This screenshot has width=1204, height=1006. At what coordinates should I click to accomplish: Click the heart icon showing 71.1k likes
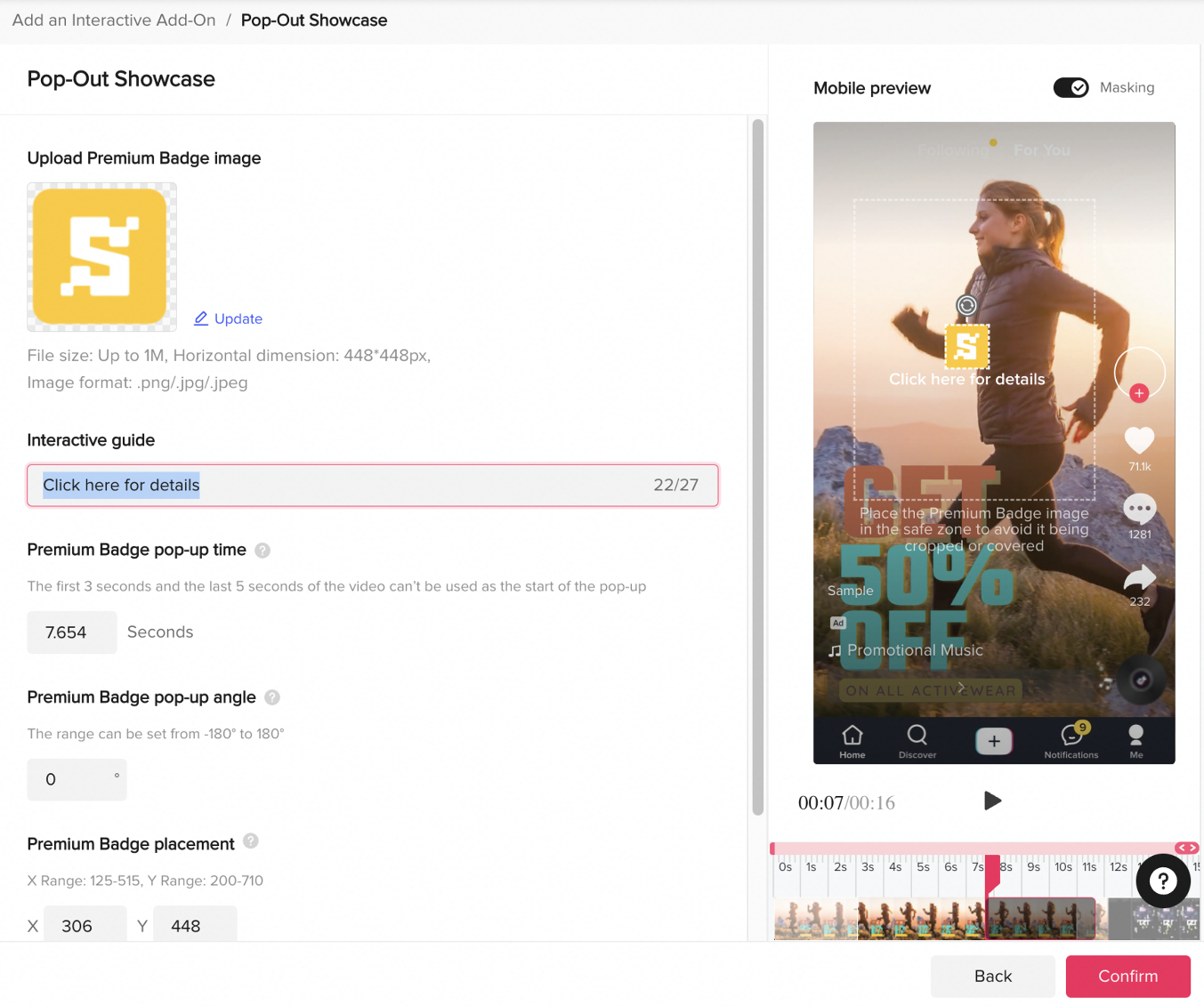[1140, 442]
